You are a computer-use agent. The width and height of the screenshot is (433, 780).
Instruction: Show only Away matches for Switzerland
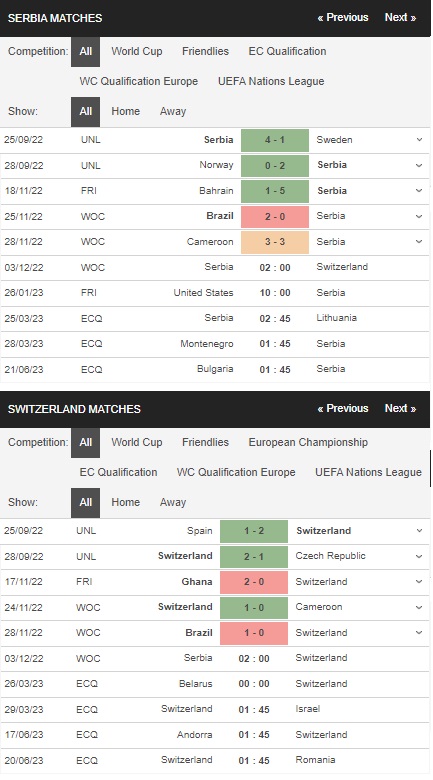pos(173,502)
